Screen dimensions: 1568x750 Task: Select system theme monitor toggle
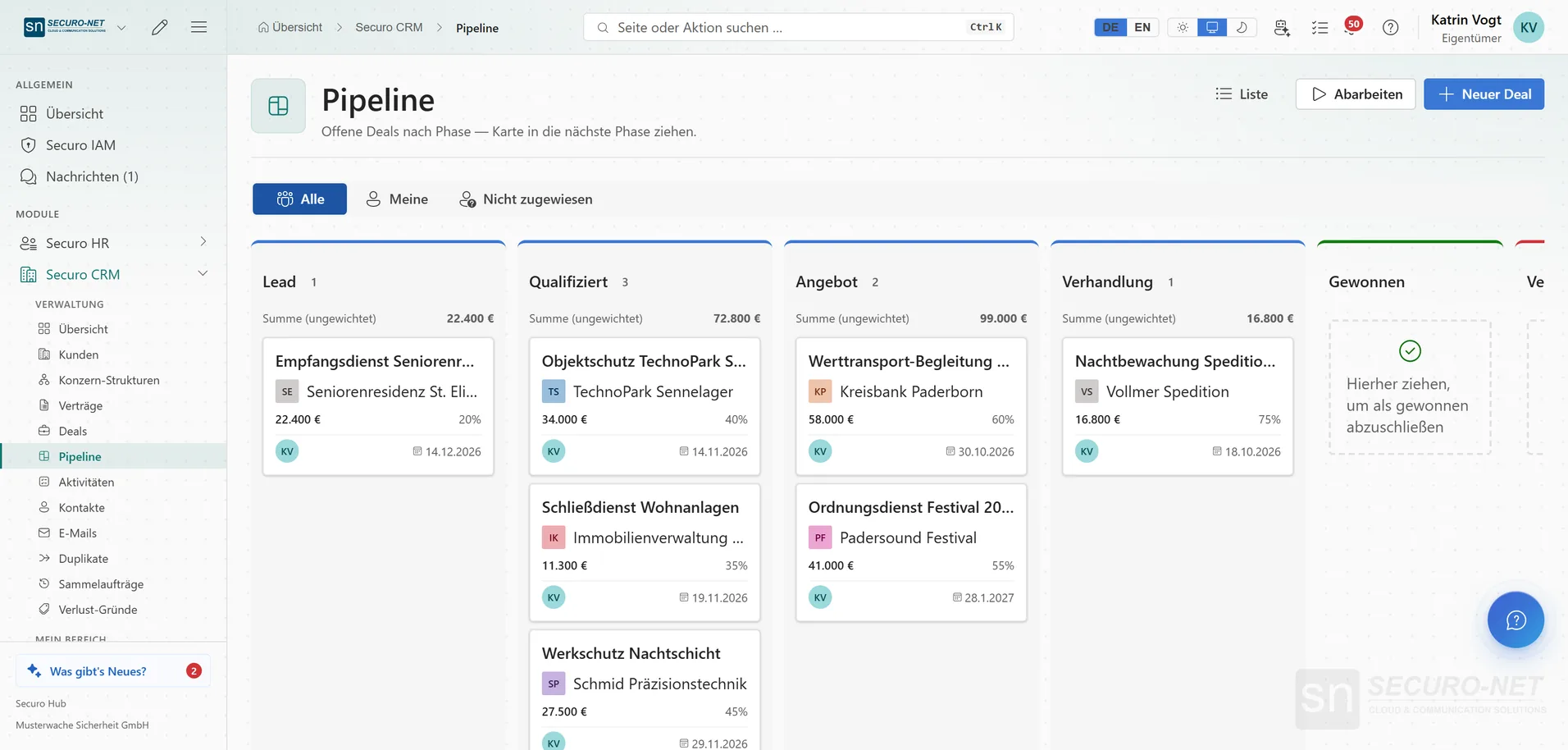tap(1212, 27)
